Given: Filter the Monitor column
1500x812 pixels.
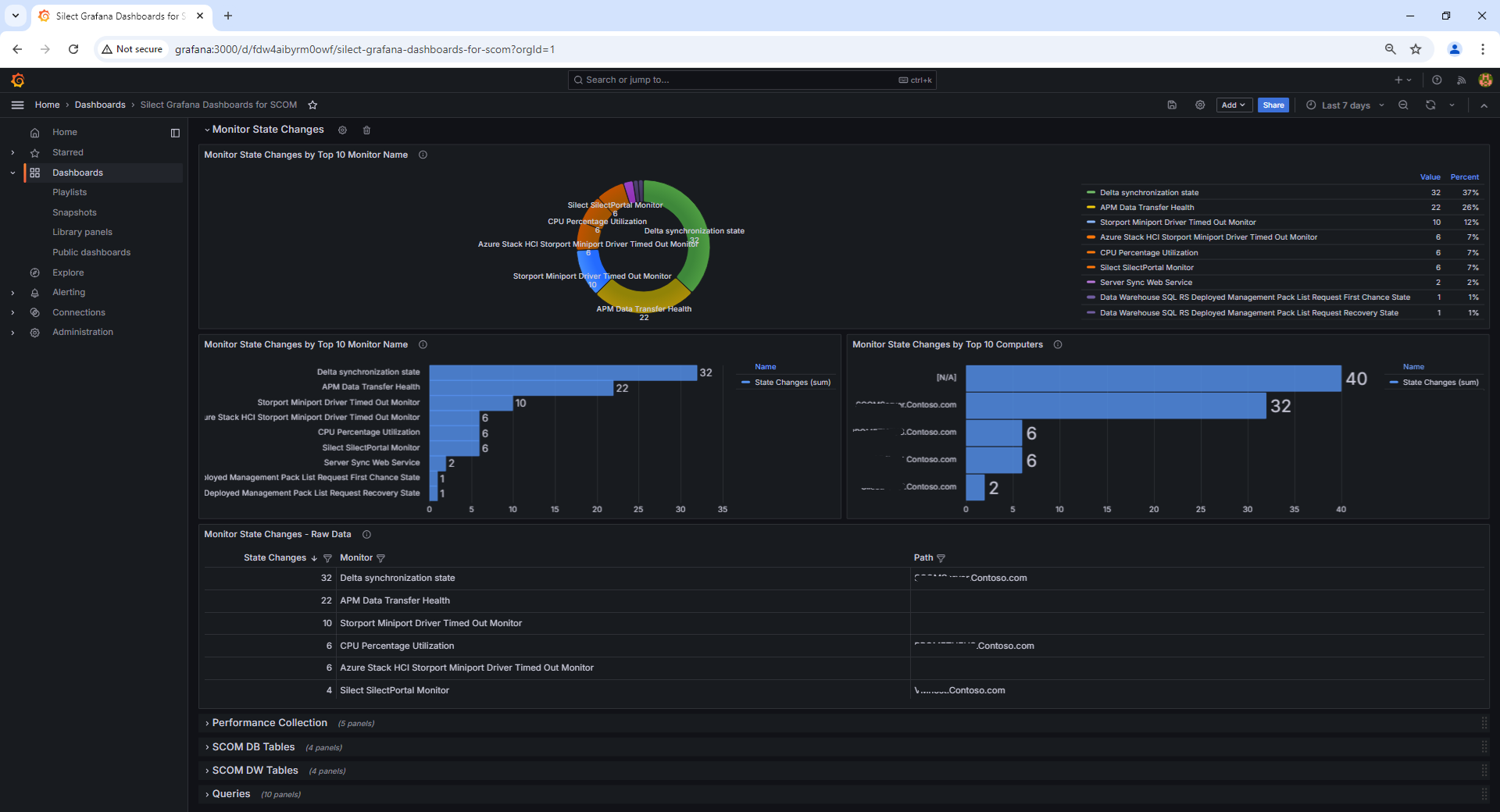Looking at the screenshot, I should click(380, 558).
